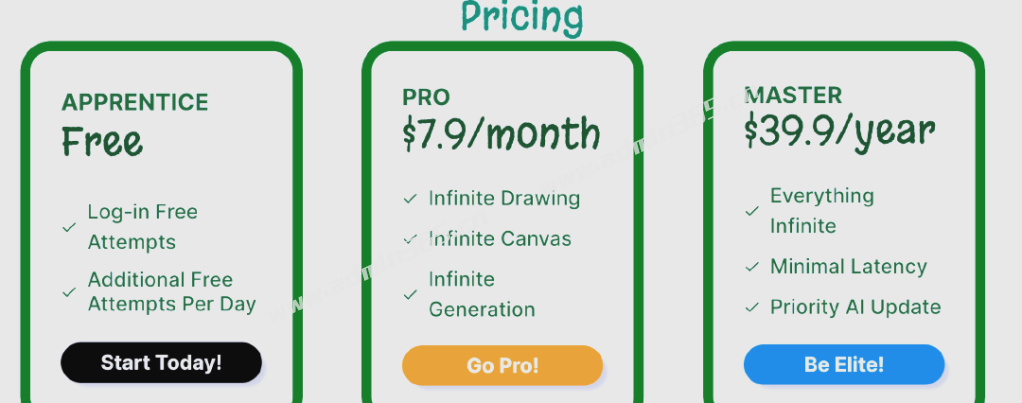Click the Minimal Latency feature text
1022x403 pixels.
[x=849, y=267]
